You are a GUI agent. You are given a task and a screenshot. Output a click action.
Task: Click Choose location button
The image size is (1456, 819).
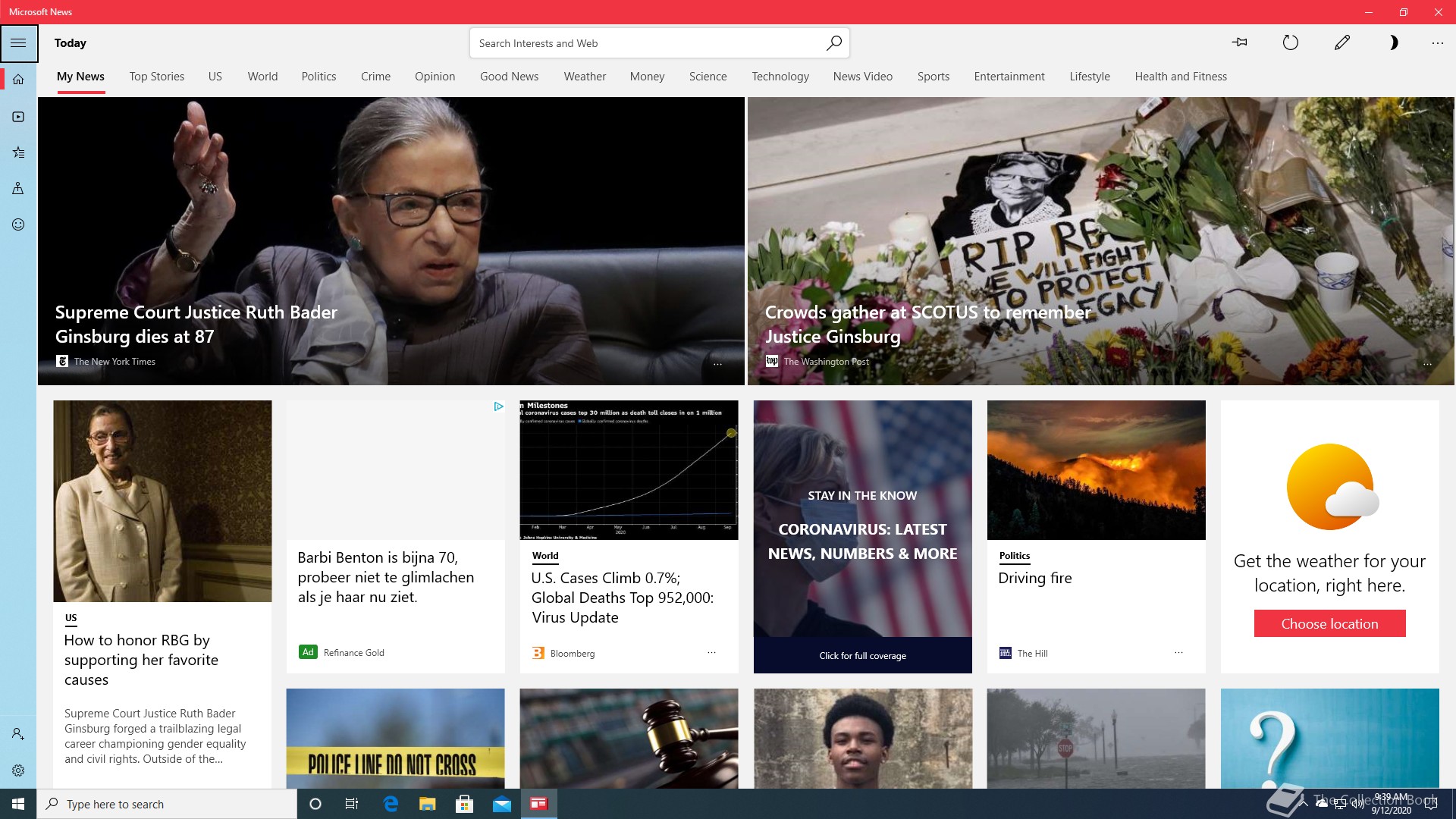(x=1329, y=623)
